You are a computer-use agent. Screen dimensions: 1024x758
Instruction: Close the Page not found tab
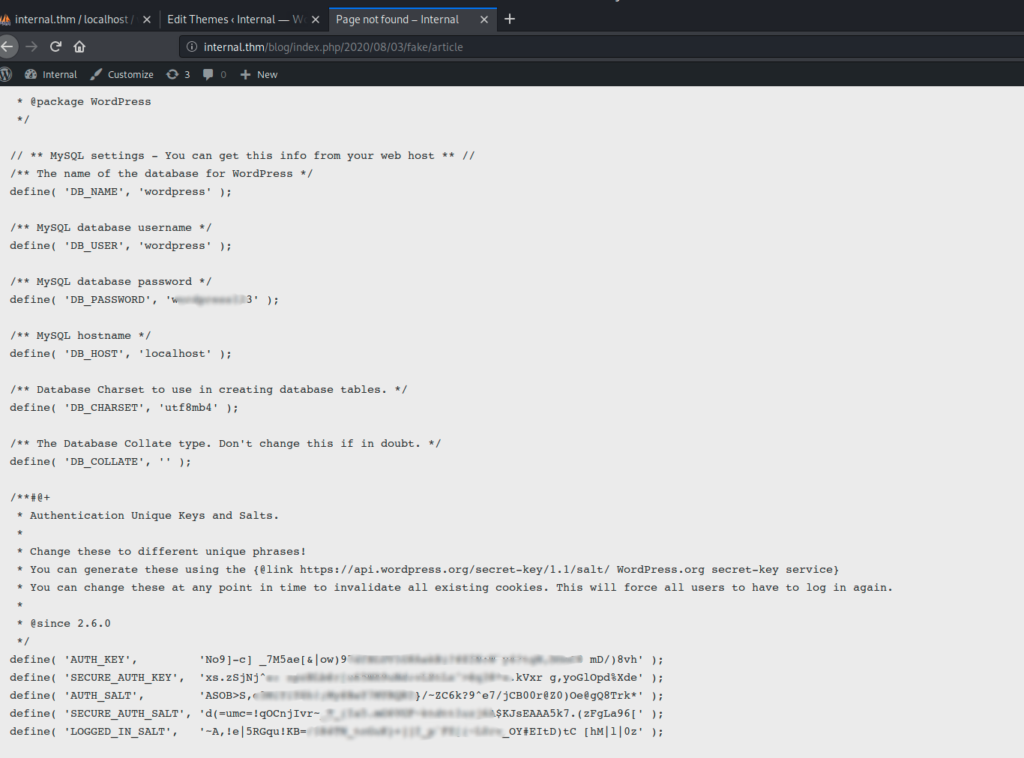coord(484,20)
